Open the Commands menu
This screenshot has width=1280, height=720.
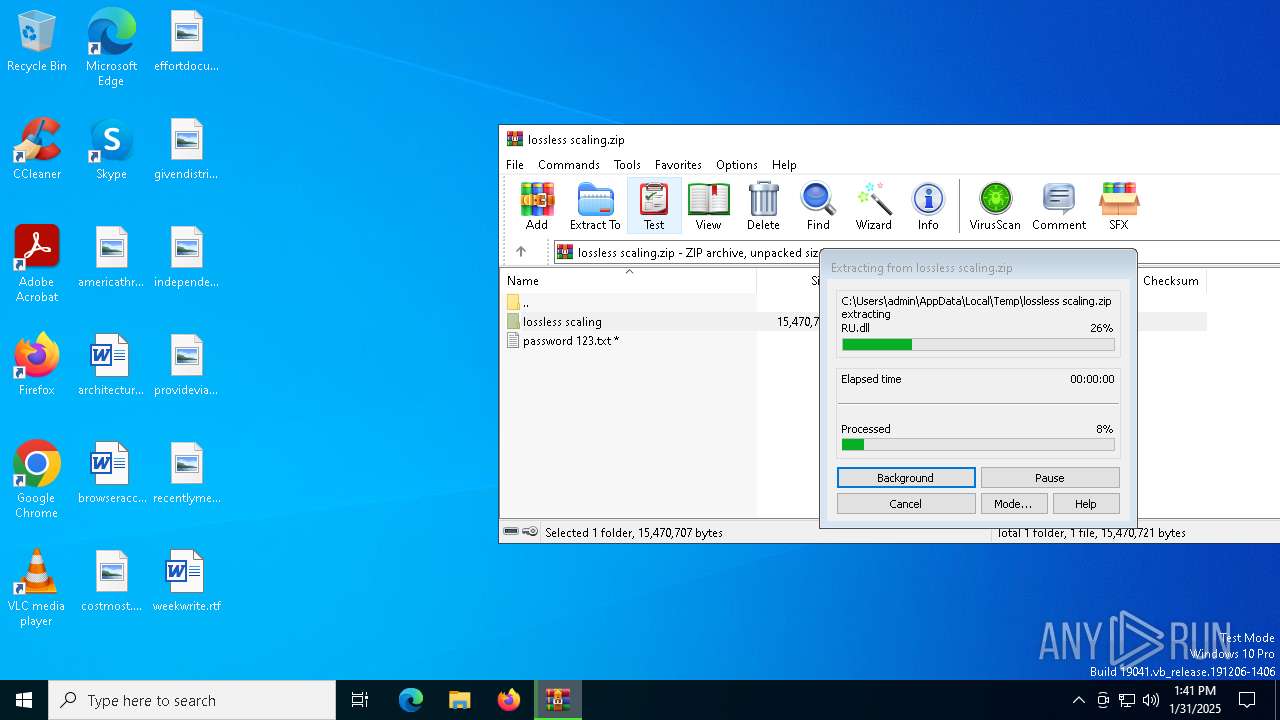(569, 165)
